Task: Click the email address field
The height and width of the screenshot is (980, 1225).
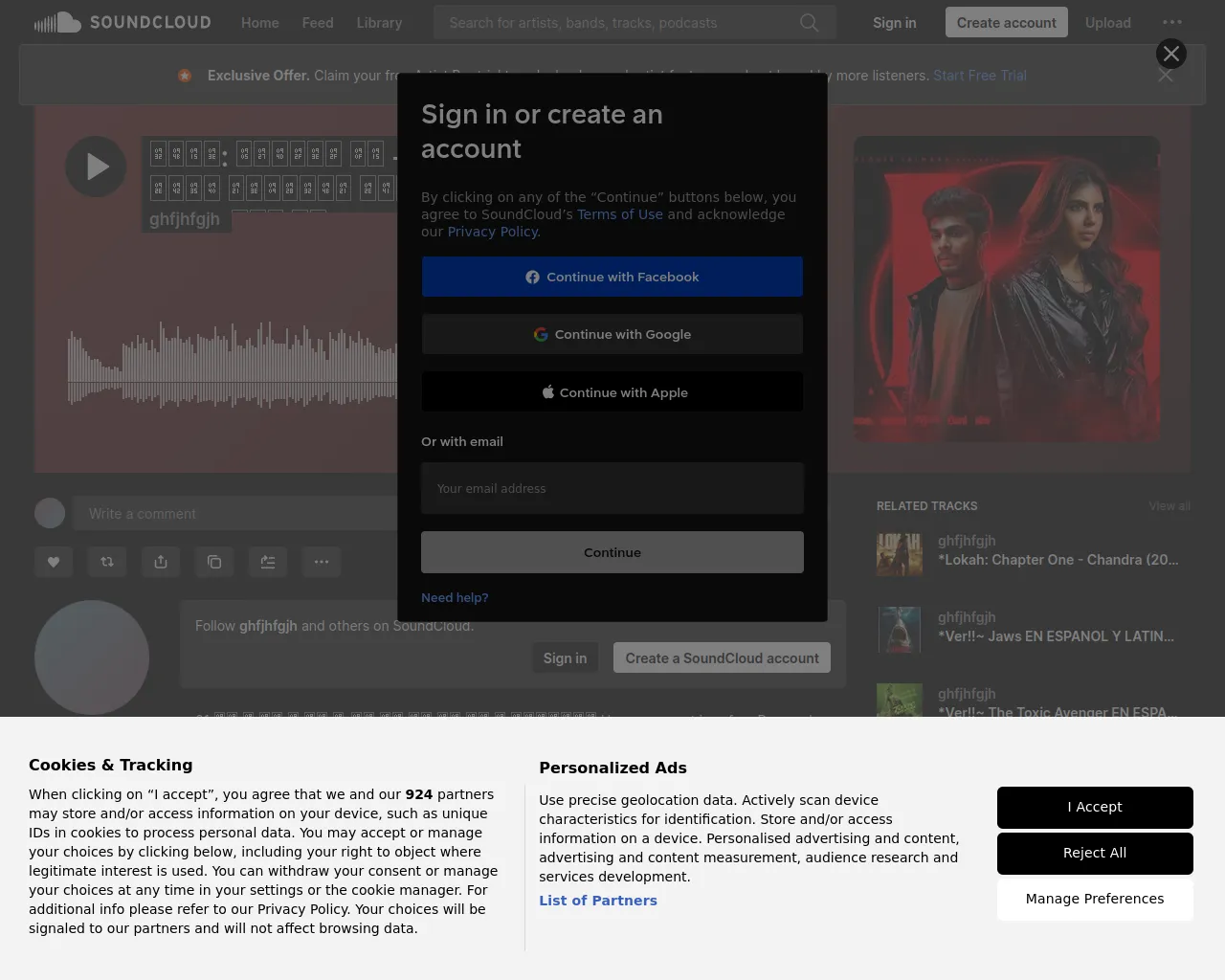Action: [612, 488]
